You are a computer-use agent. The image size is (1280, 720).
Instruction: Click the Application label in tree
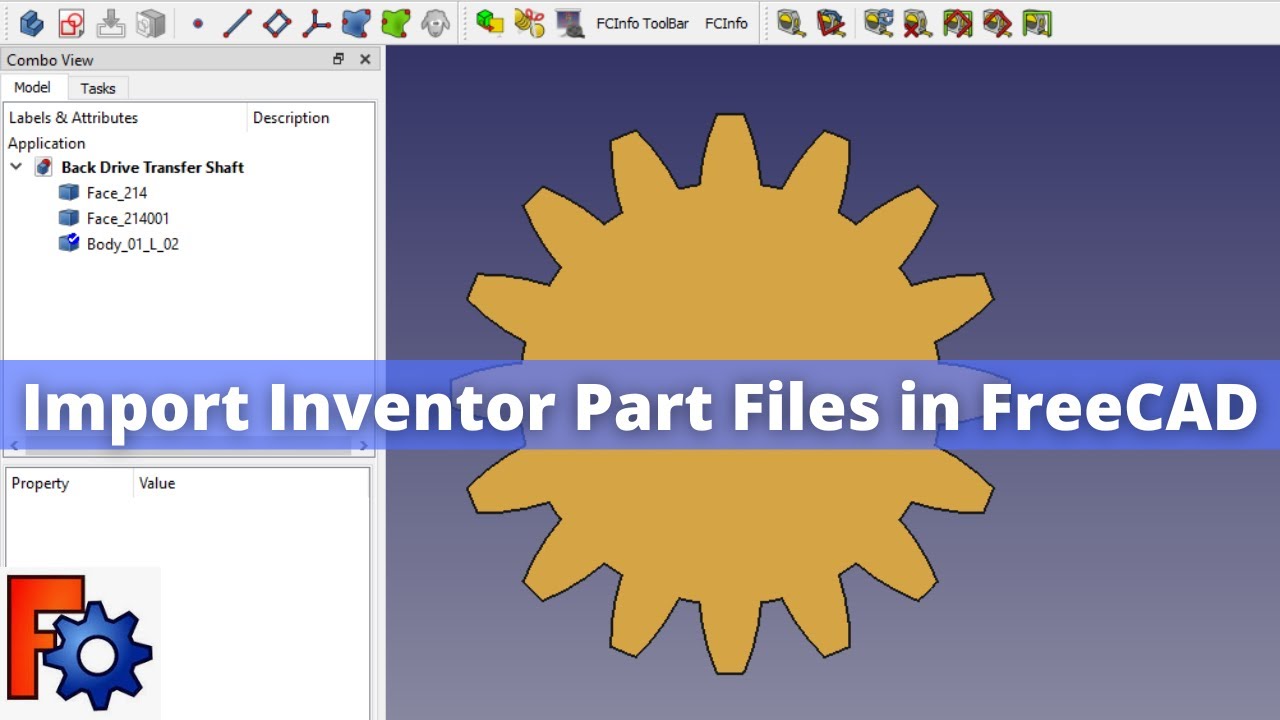tap(47, 143)
